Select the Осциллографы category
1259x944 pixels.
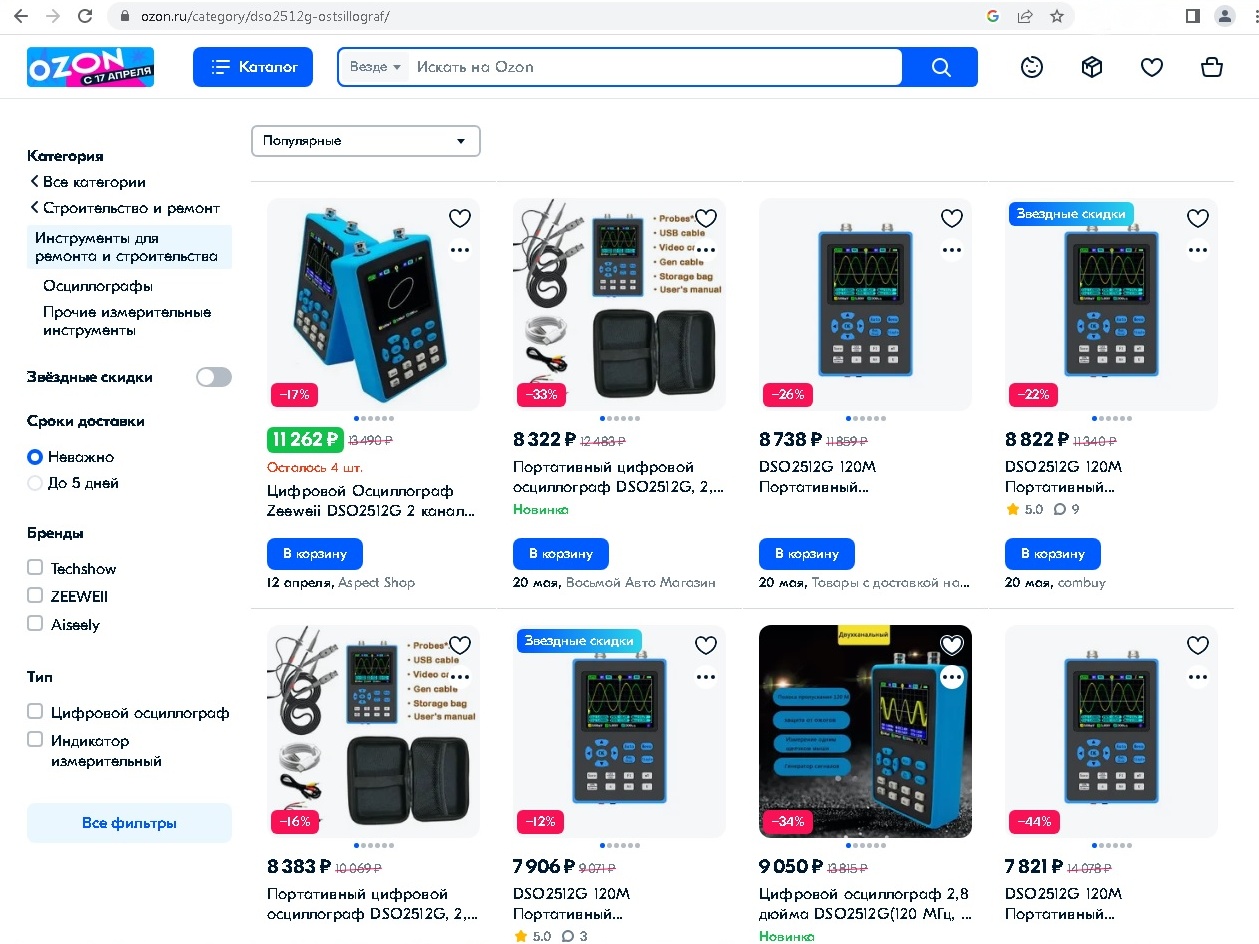(x=98, y=286)
